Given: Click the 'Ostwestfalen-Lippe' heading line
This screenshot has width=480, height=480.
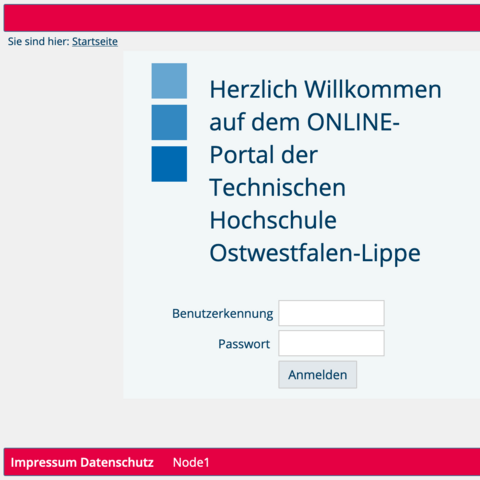Looking at the screenshot, I should [x=315, y=254].
